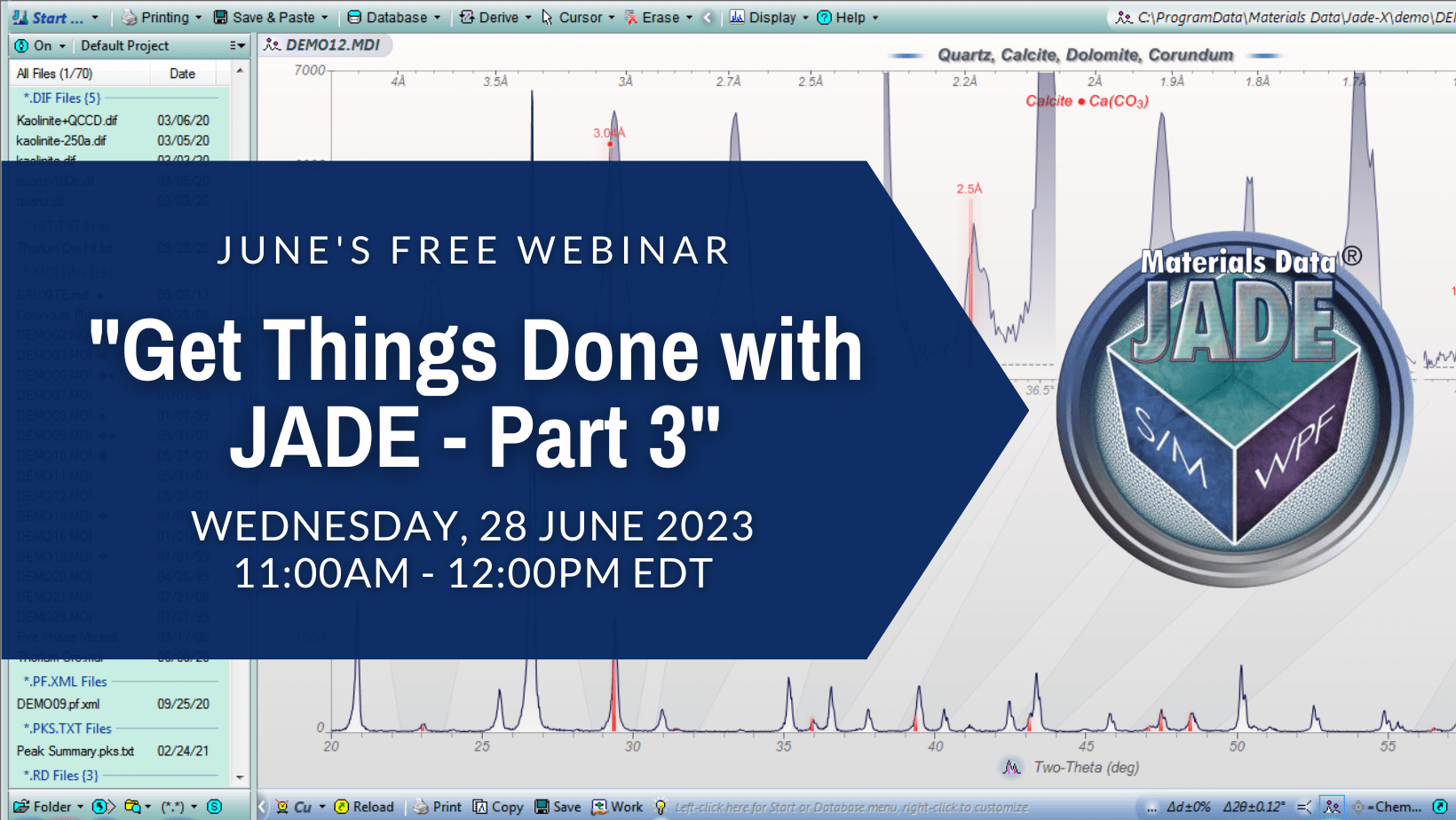The image size is (1456, 820).
Task: Click the Save button in bottom toolbar
Action: (558, 807)
